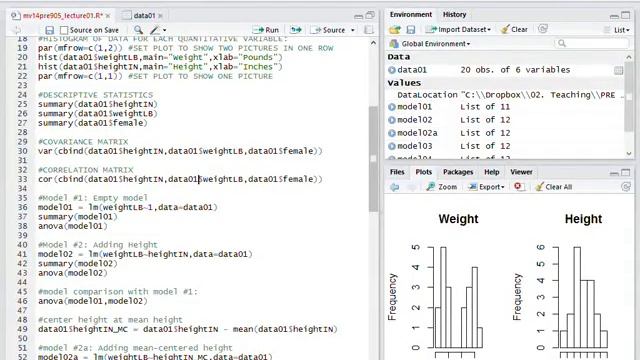Place cursor on line 36 lm call

pyautogui.click(x=153, y=207)
